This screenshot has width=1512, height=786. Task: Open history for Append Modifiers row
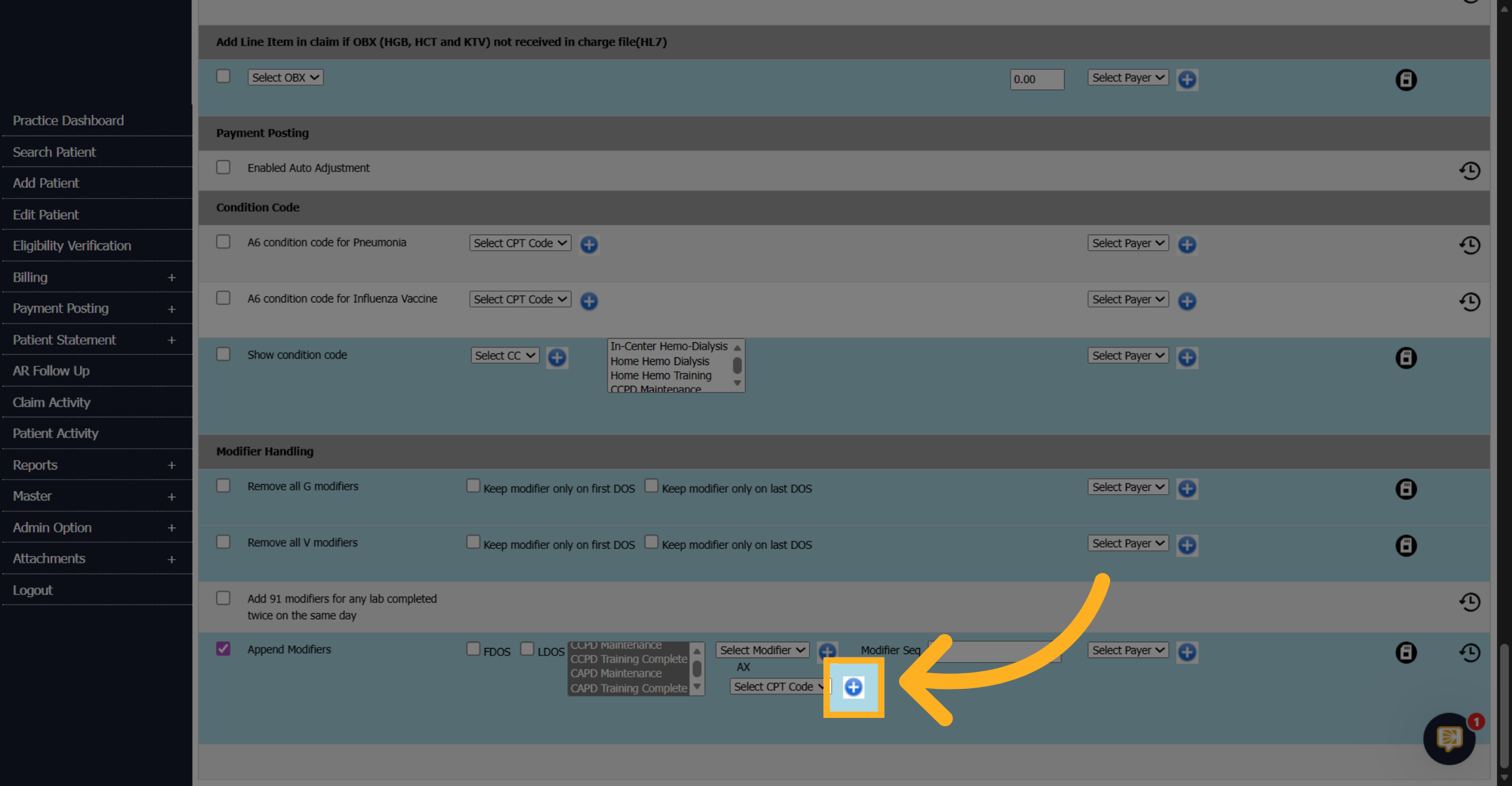pyautogui.click(x=1470, y=652)
